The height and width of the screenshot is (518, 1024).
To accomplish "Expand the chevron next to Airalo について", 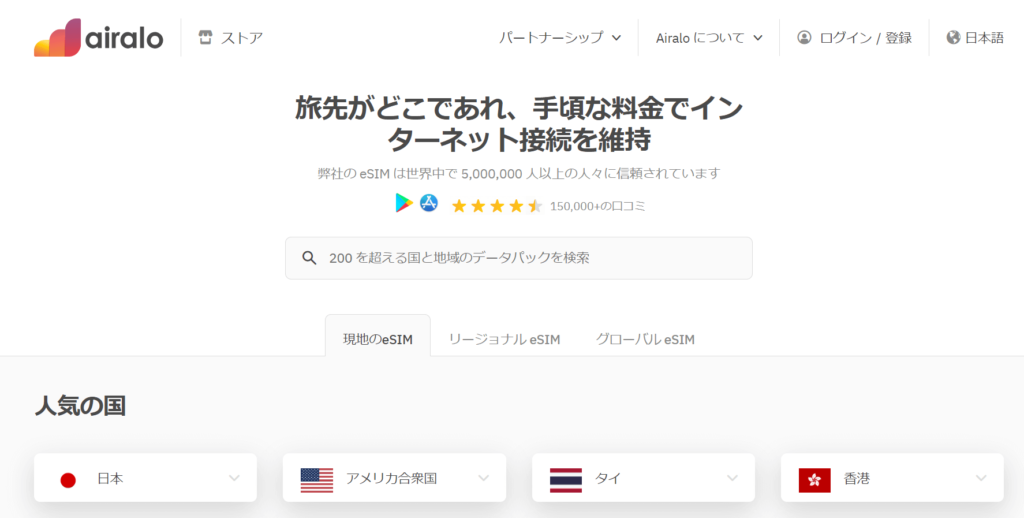I will (x=758, y=38).
